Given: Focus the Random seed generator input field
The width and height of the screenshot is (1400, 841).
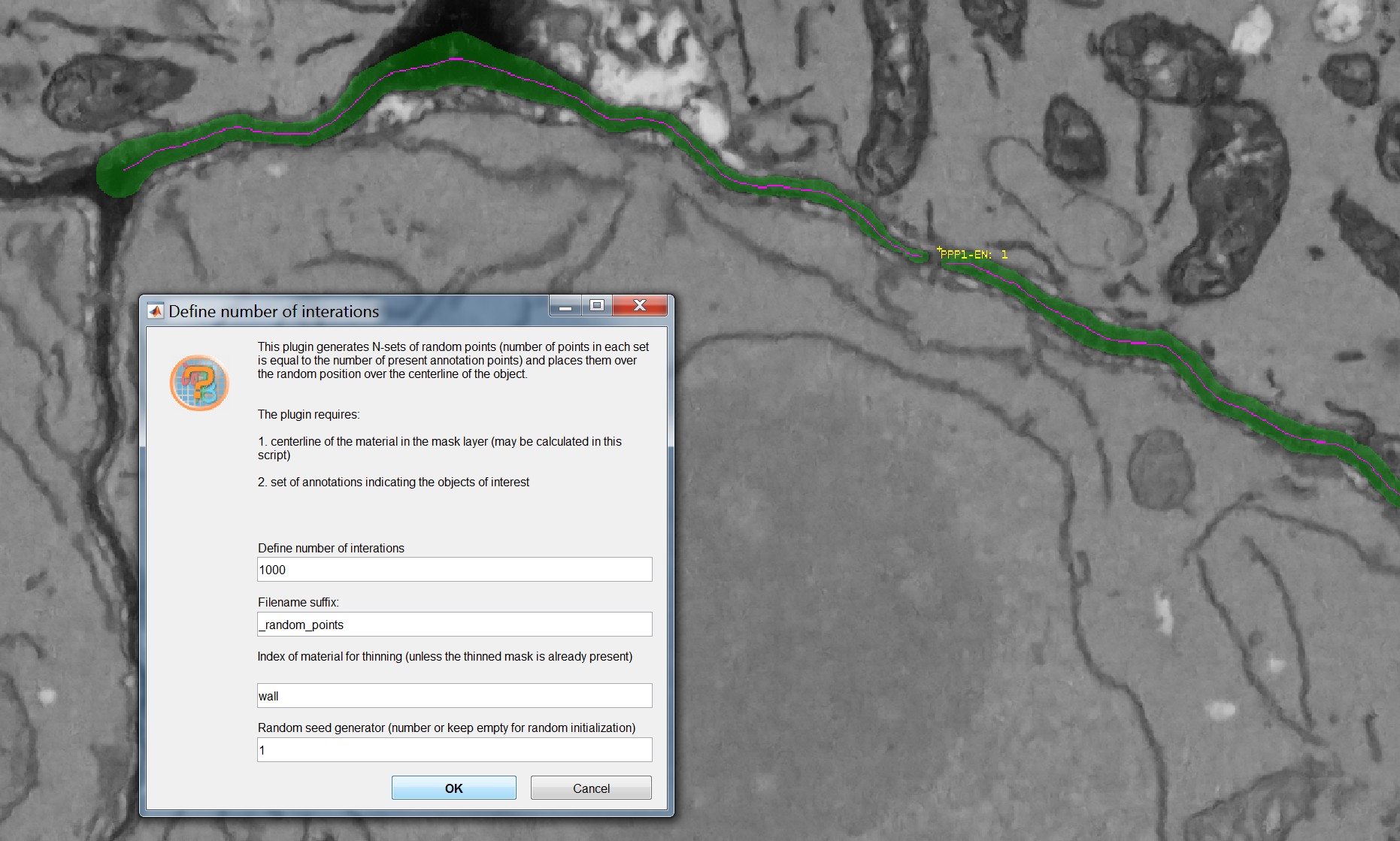Looking at the screenshot, I should coord(454,750).
